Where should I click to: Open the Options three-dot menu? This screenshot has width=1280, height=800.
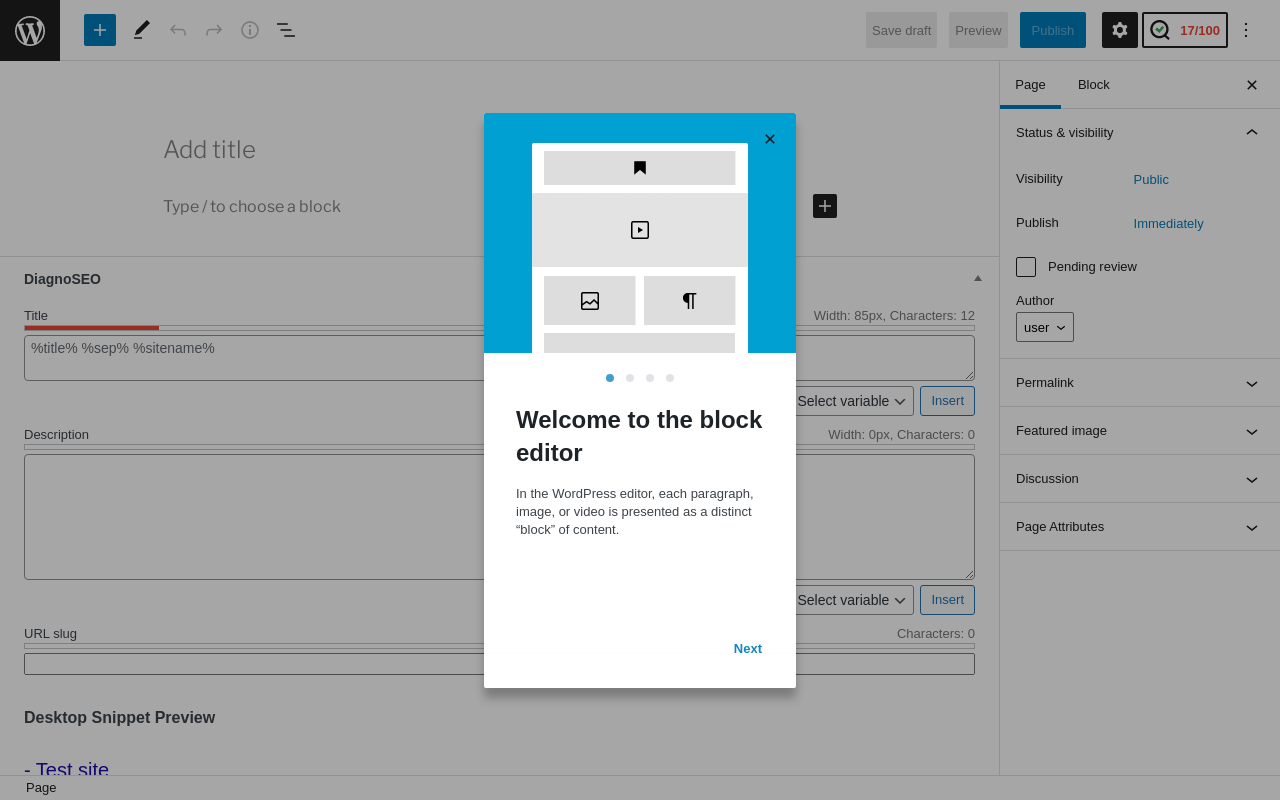coord(1246,30)
